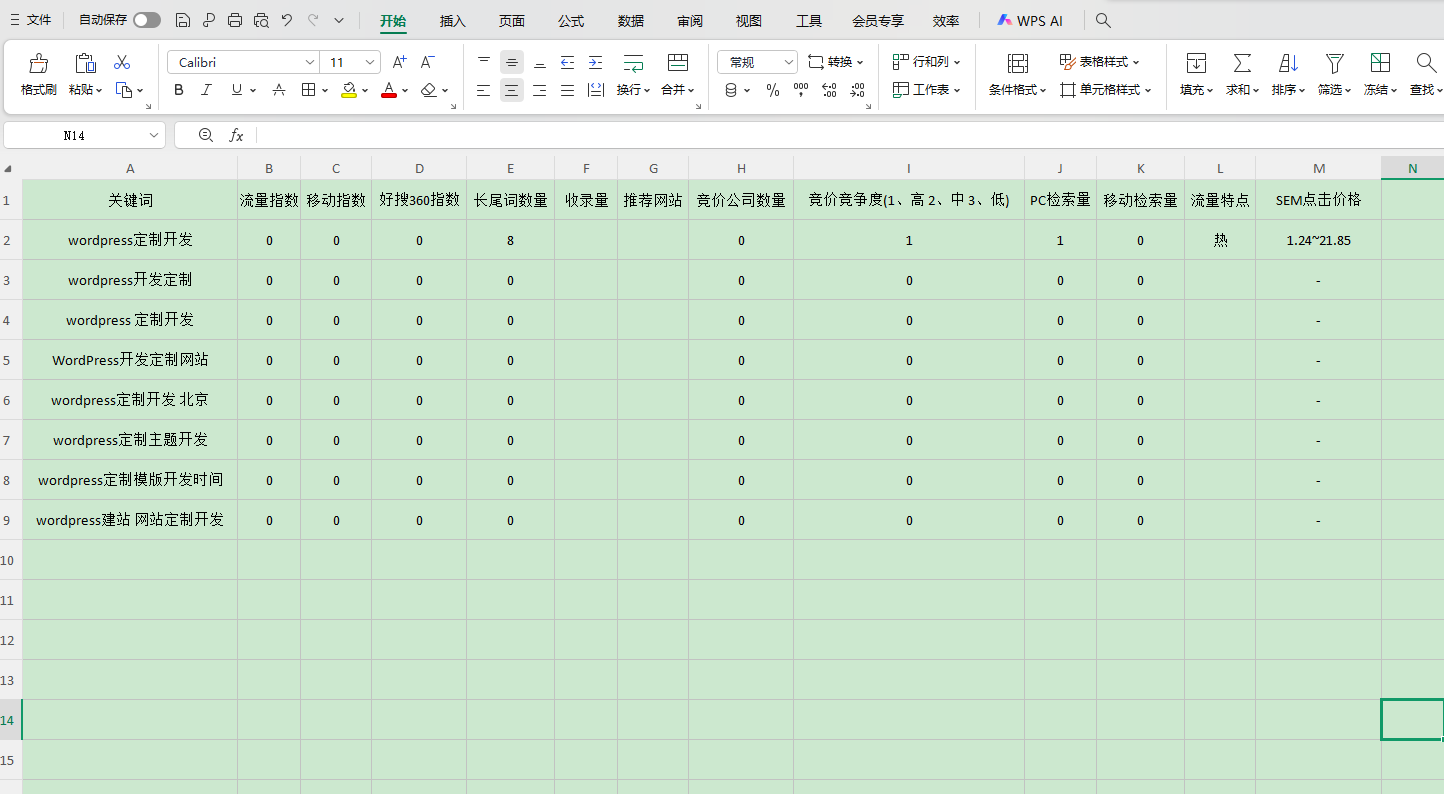
Task: Switch to the 插入 (Insert) tab
Action: pos(453,21)
